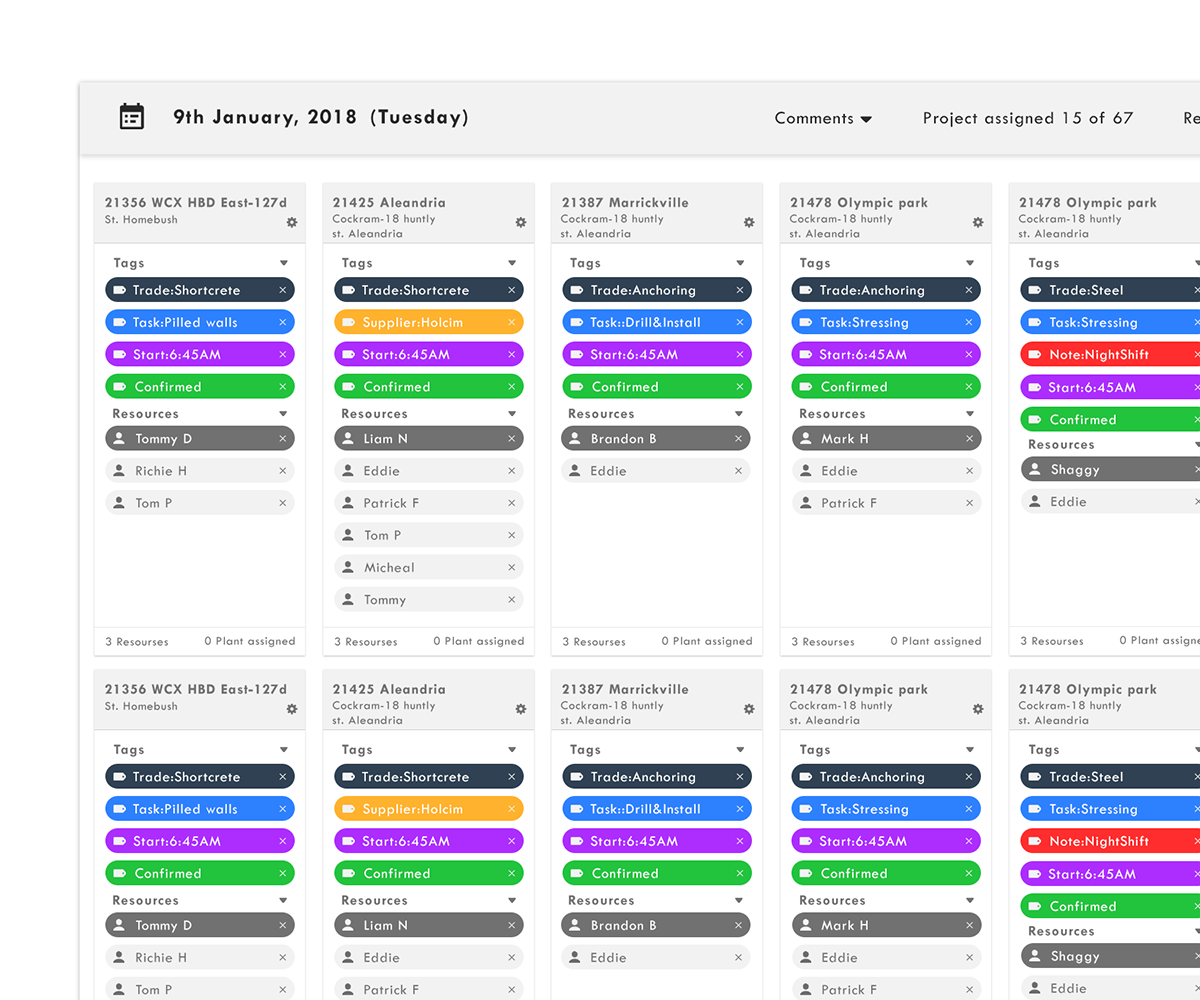1200x1000 pixels.
Task: Open settings gear on upper 21356 WCX HBD card
Action: tap(292, 223)
